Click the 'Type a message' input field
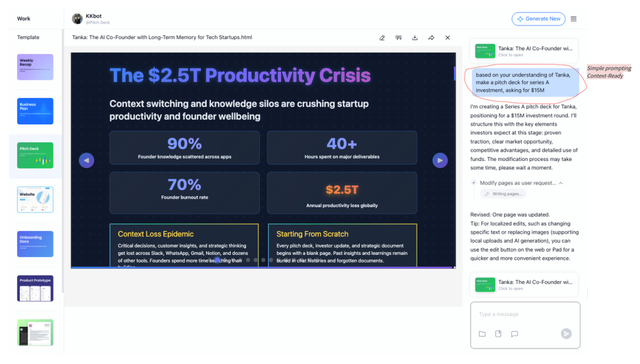The width and height of the screenshot is (640, 364). pyautogui.click(x=525, y=314)
